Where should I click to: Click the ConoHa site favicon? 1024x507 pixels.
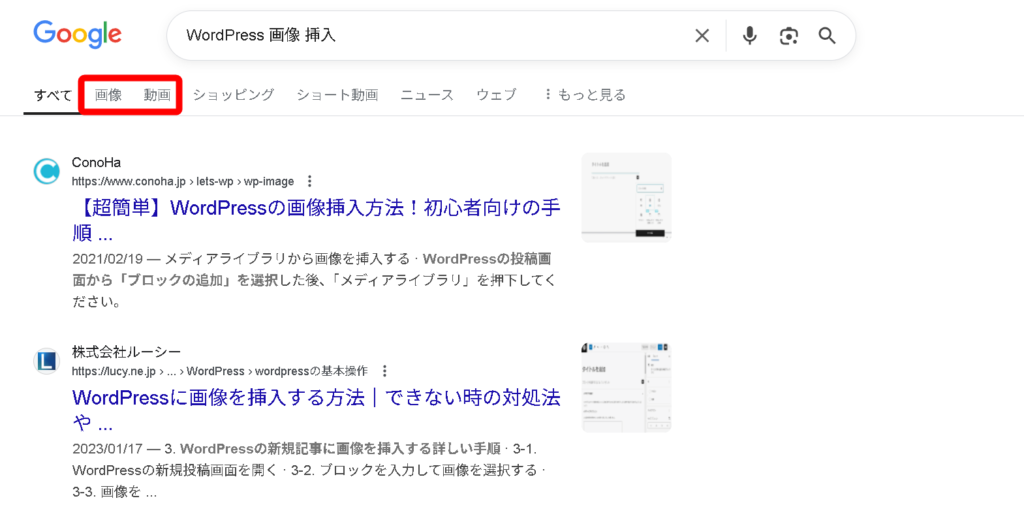tap(46, 171)
